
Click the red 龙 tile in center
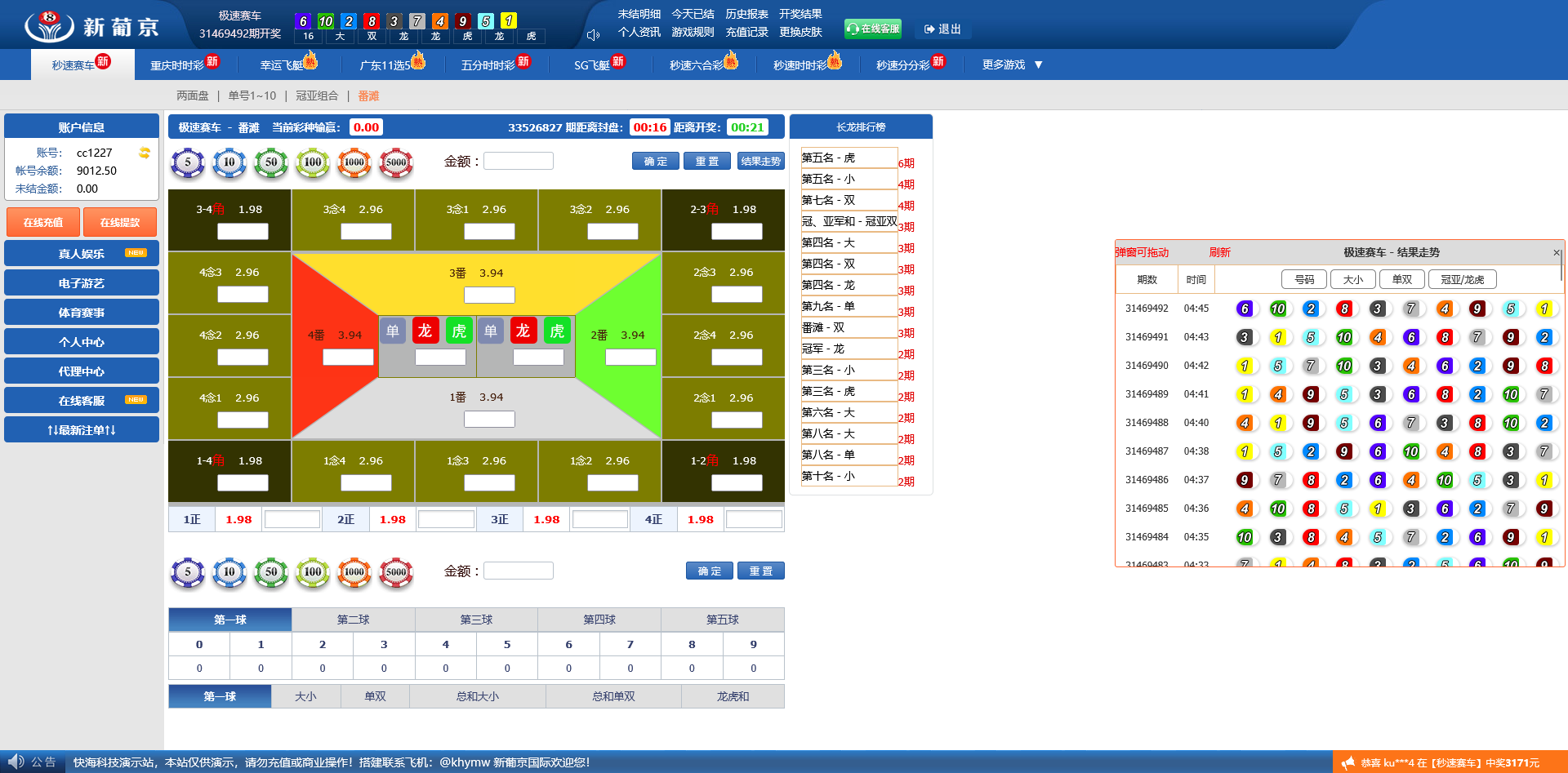(x=425, y=331)
